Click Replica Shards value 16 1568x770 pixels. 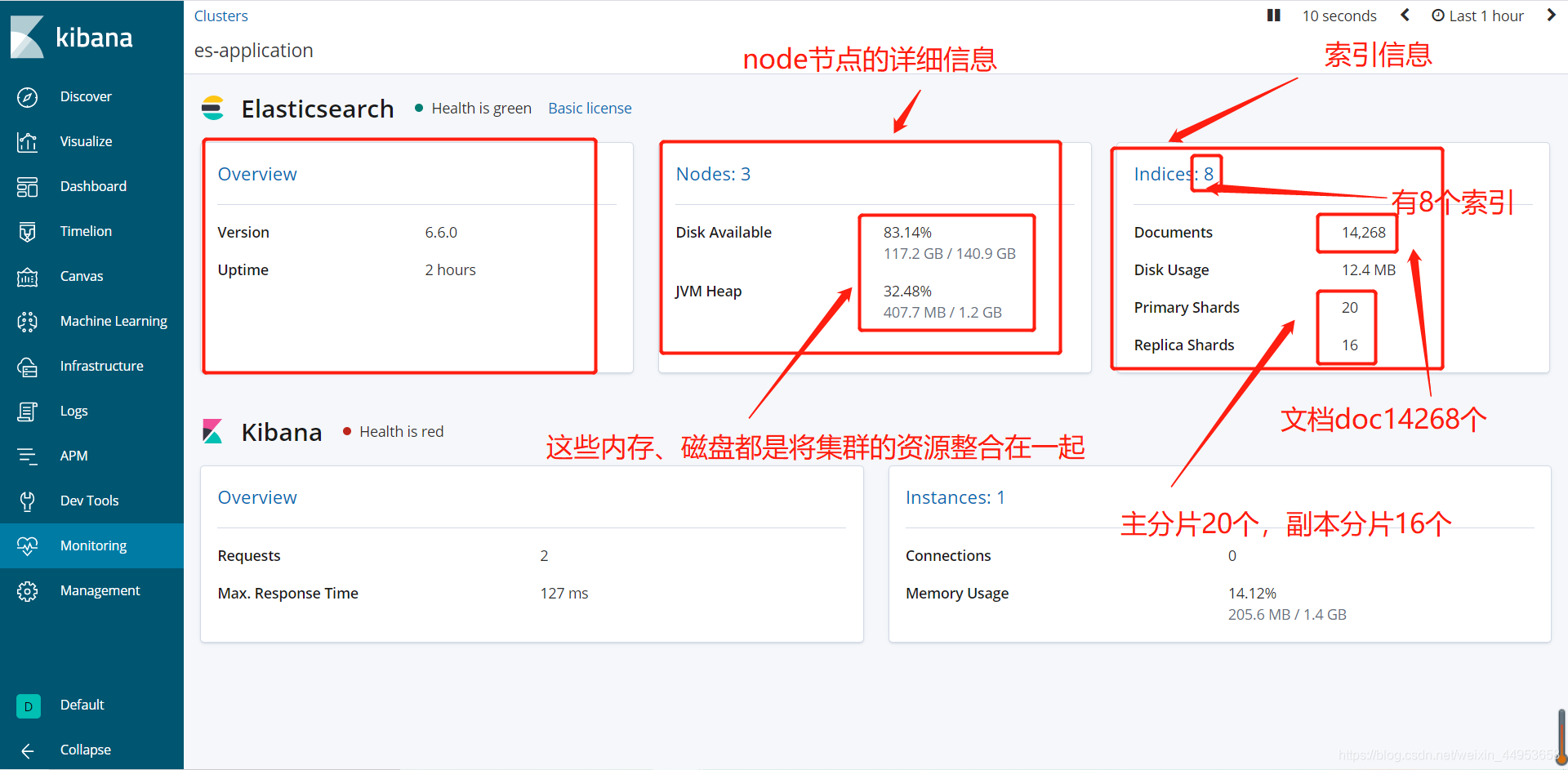click(1349, 345)
